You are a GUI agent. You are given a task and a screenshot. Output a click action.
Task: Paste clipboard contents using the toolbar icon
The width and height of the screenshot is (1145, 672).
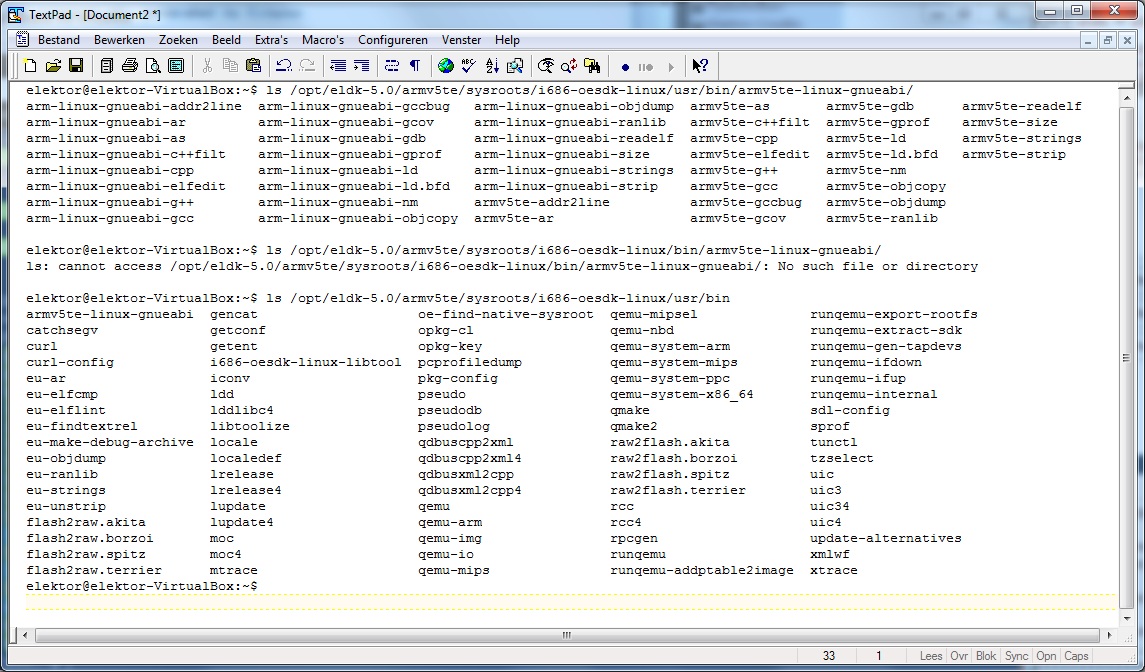[253, 66]
